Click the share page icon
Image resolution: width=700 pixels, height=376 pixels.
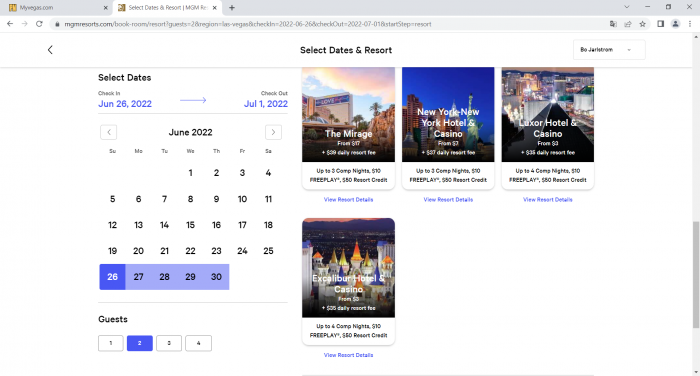628,24
